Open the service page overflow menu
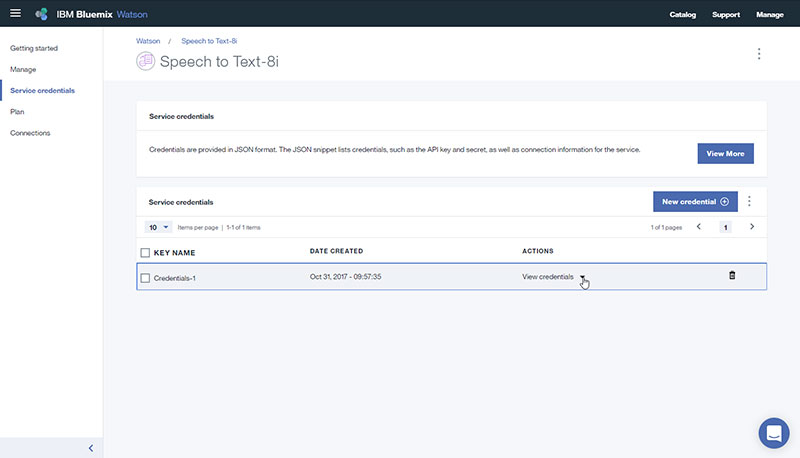 coord(759,54)
